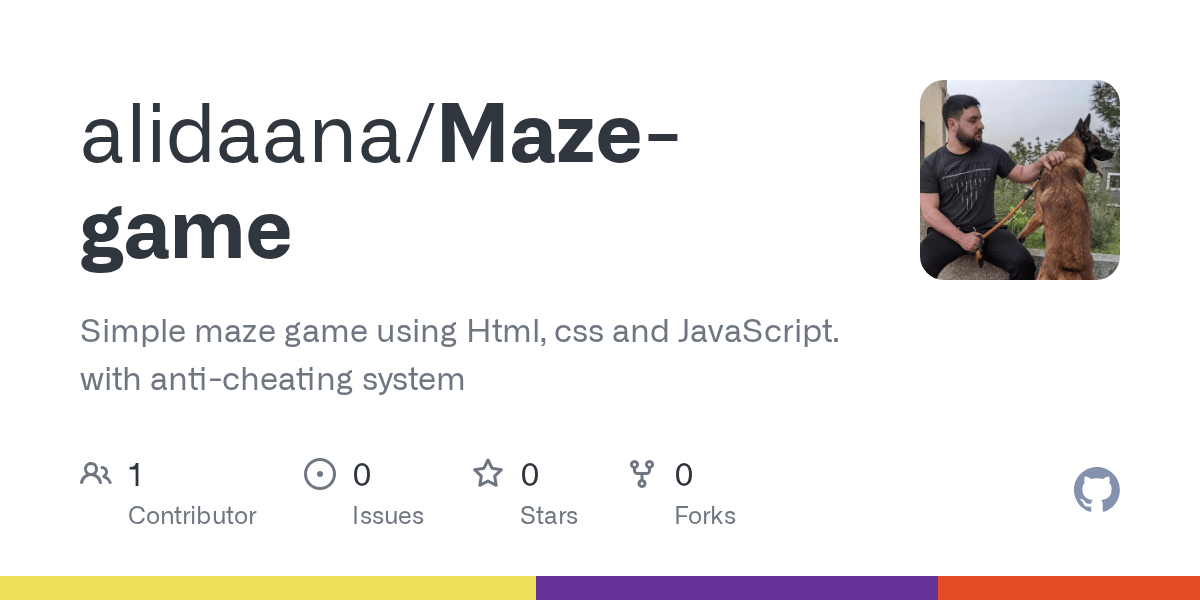Click the contributors people icon

[96, 473]
